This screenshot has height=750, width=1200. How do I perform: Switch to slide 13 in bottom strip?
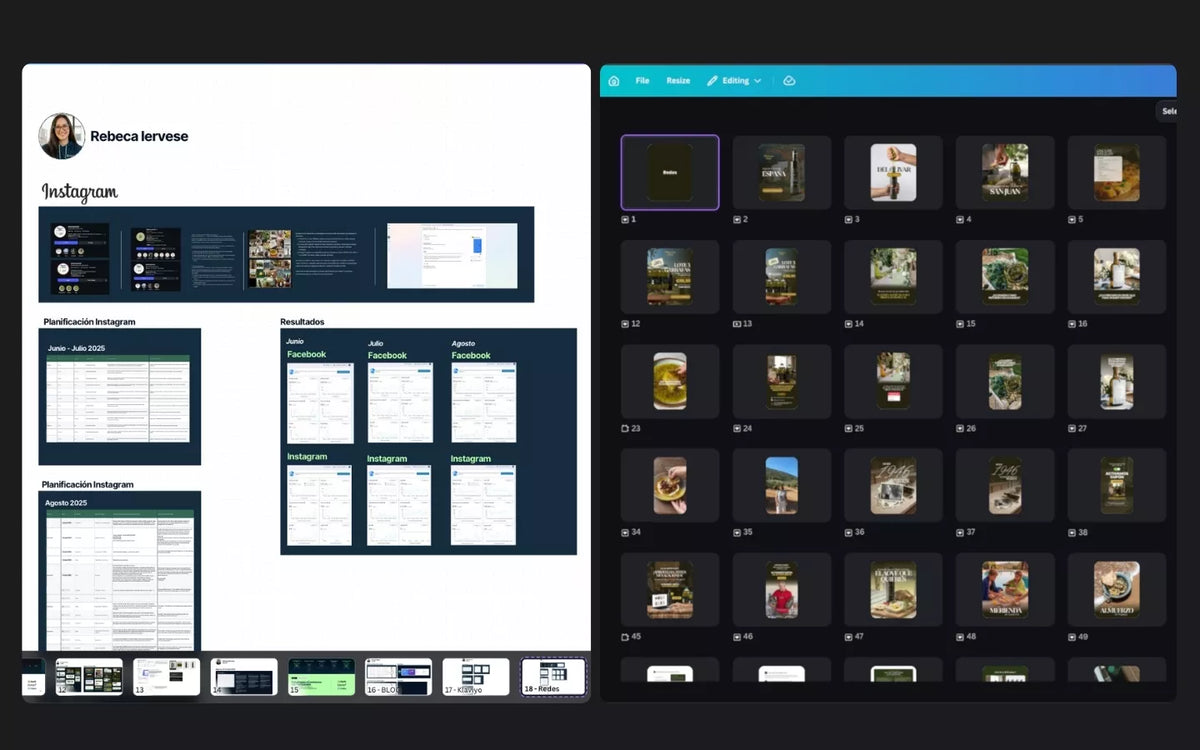[167, 677]
